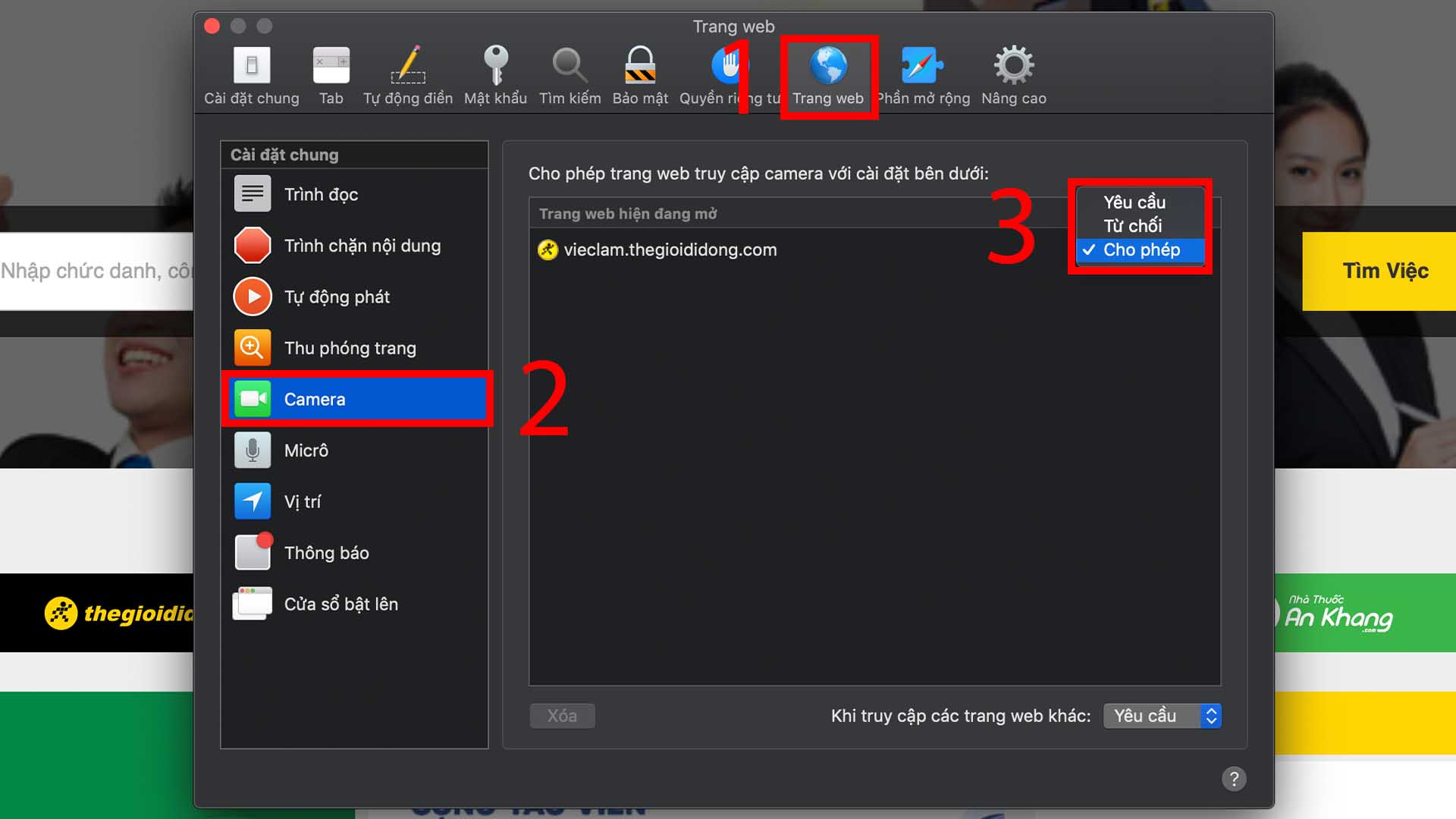1456x819 pixels.
Task: Click Tìm Việc button in background page
Action: click(x=1379, y=271)
